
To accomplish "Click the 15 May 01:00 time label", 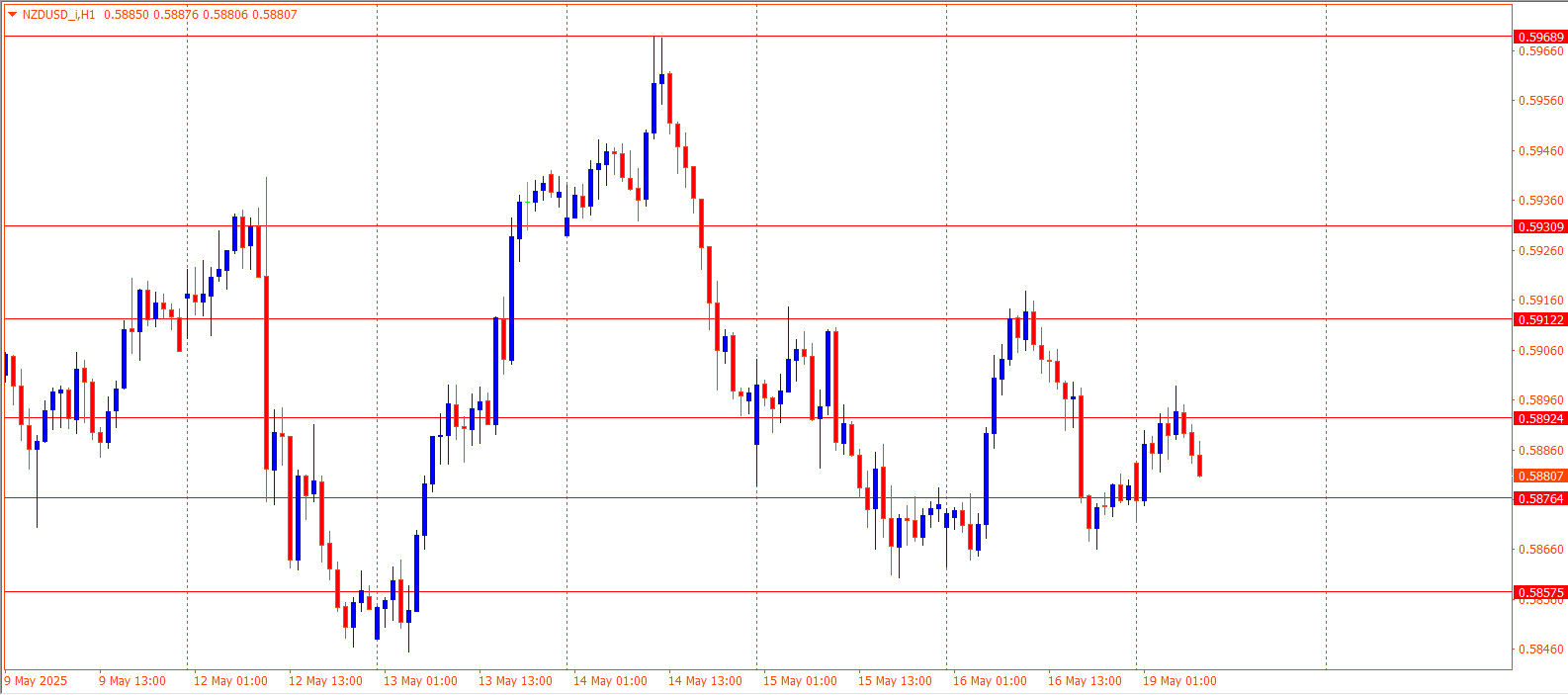I will [x=800, y=681].
